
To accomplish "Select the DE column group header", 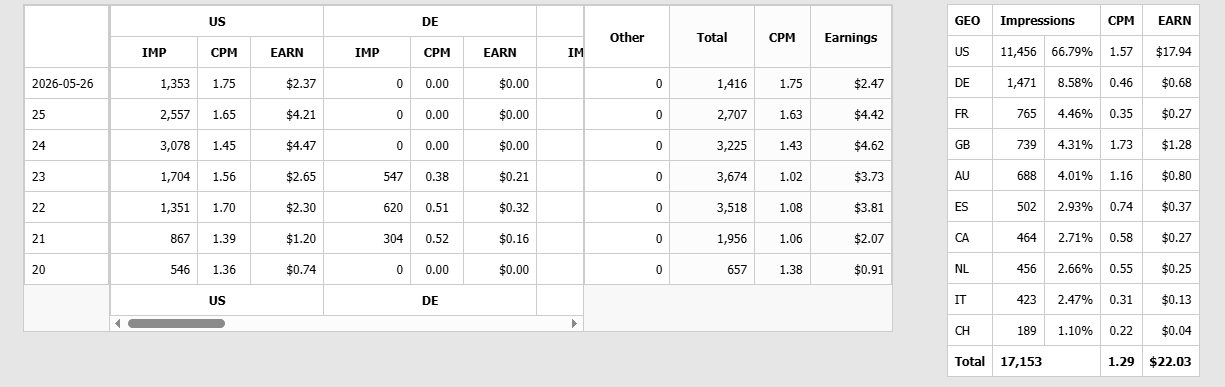I will (x=430, y=21).
